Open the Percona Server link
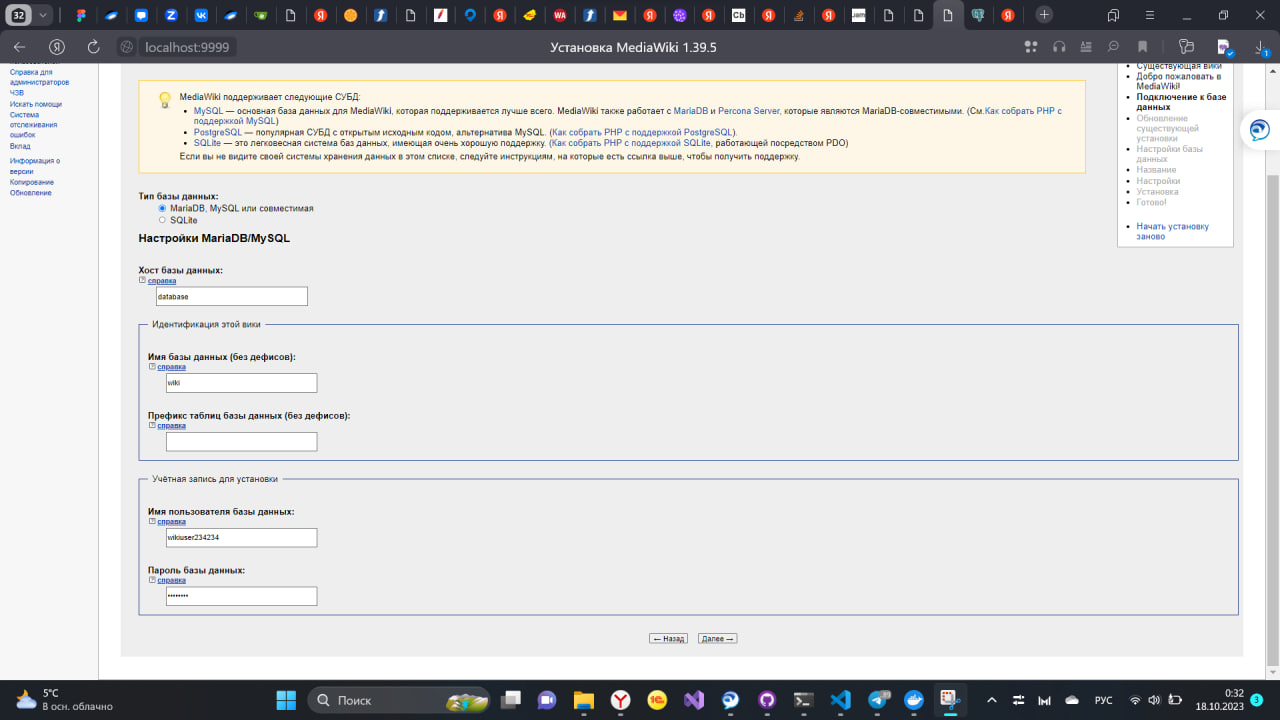 point(749,111)
